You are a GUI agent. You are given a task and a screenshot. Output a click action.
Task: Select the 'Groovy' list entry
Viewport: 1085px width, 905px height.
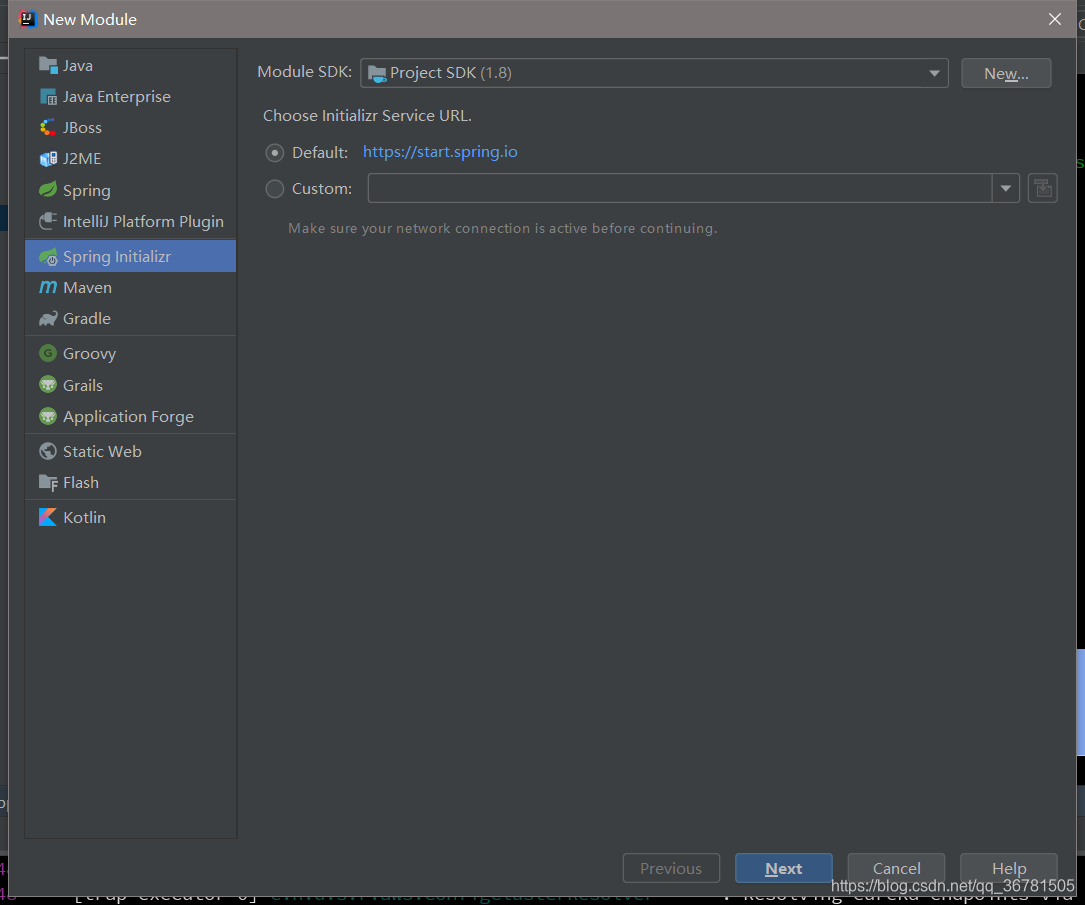(130, 354)
